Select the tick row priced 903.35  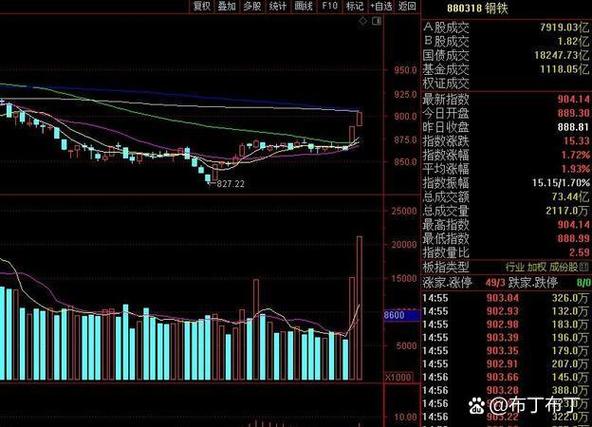point(506,351)
